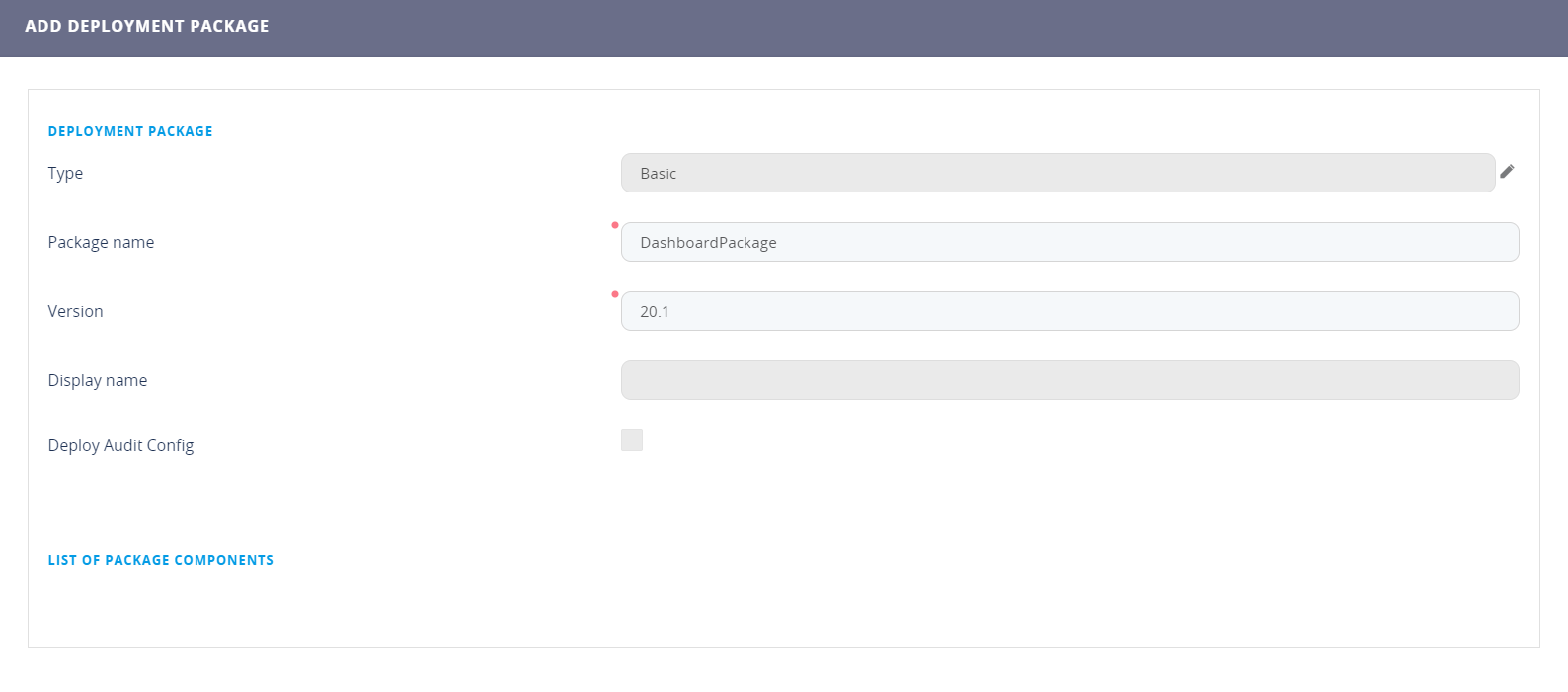Click the red required dot by Package name

[x=615, y=225]
